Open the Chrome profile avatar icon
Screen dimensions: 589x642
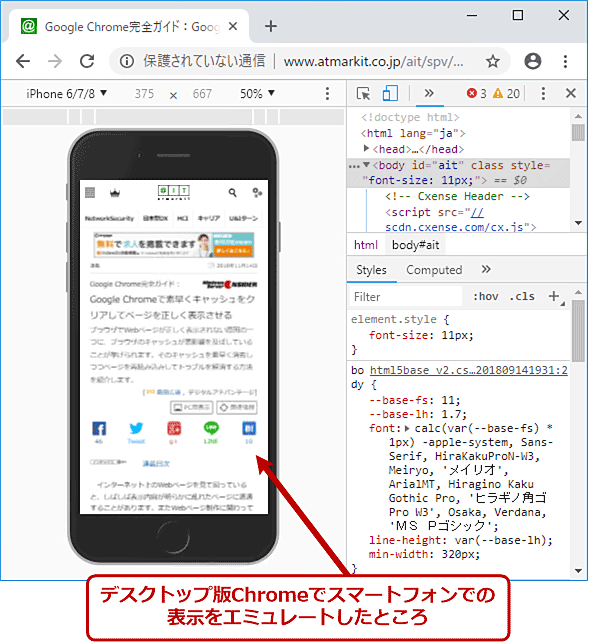click(x=533, y=61)
